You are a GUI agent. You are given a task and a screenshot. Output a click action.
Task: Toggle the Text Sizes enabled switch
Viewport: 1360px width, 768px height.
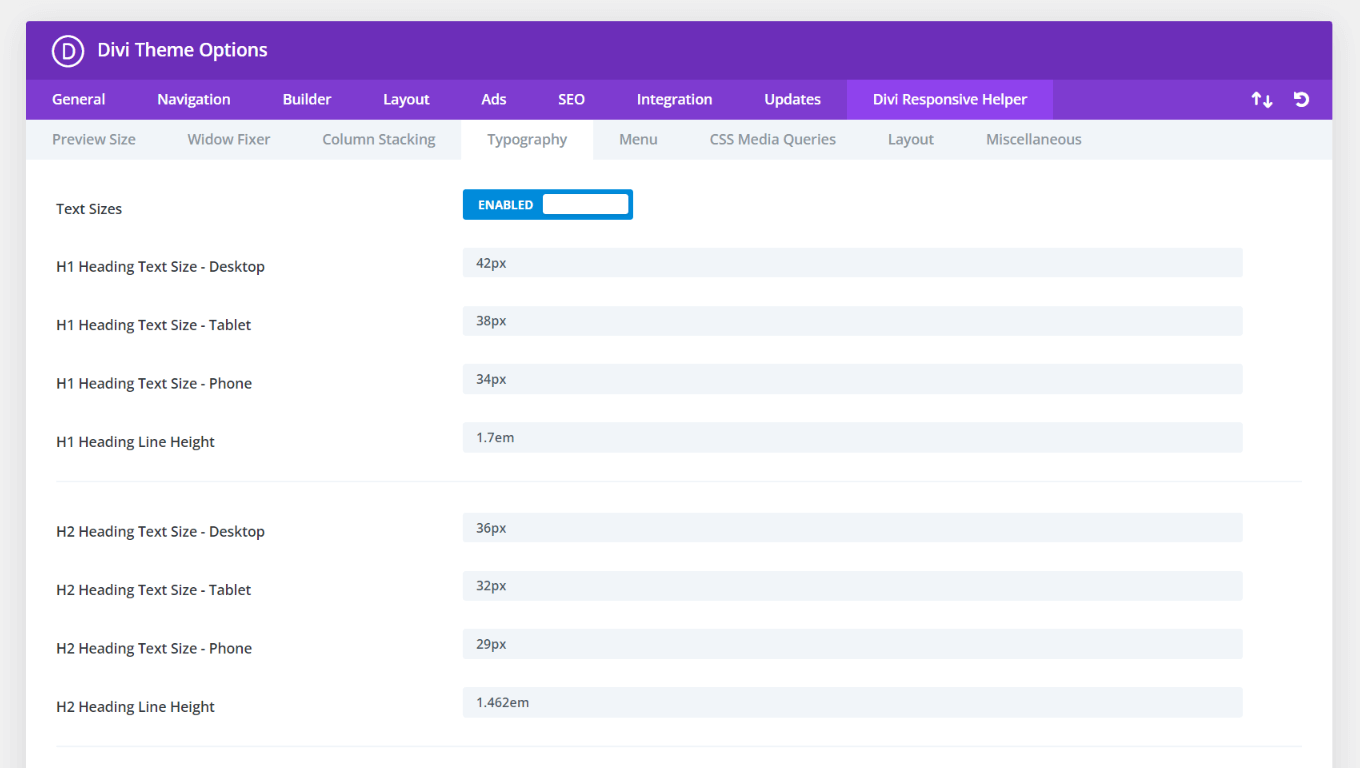coord(548,205)
